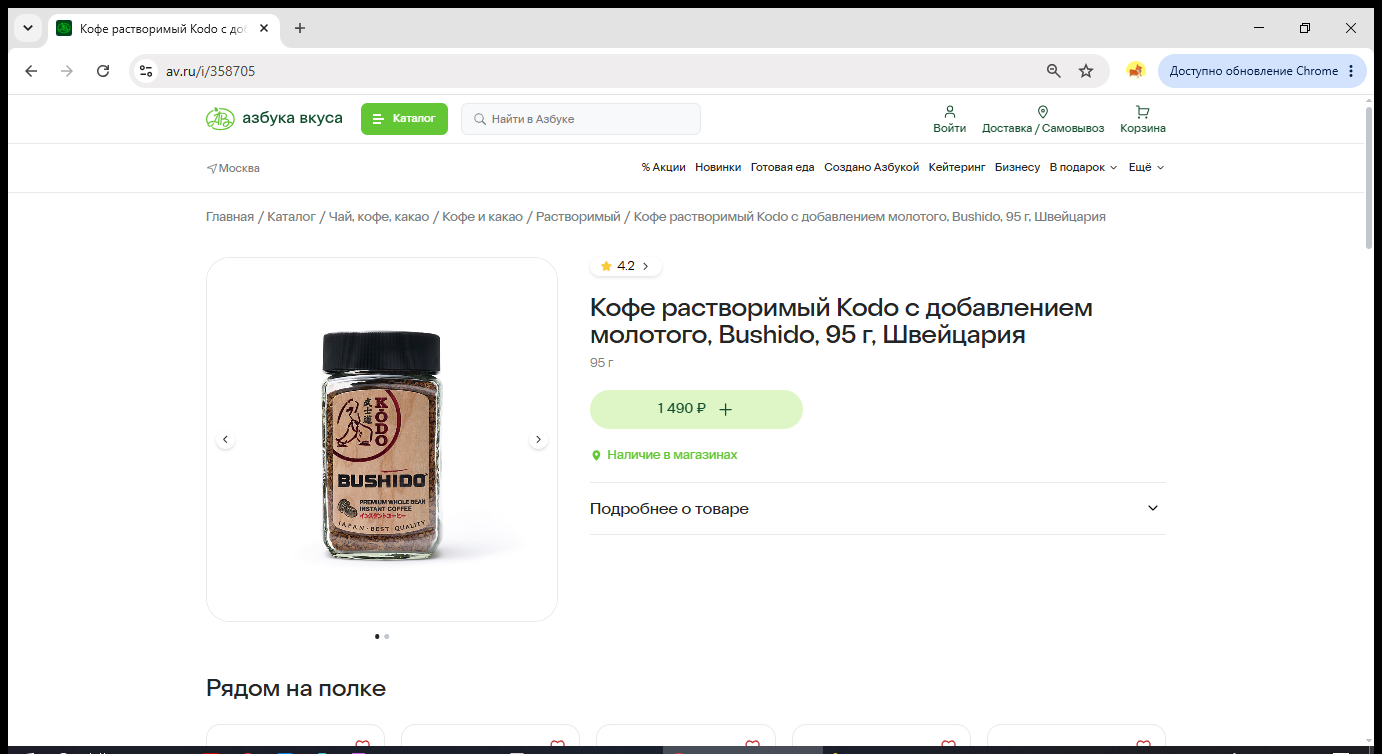Image resolution: width=1382 pixels, height=754 pixels.
Task: Select the second image carousel dot
Action: 387,636
